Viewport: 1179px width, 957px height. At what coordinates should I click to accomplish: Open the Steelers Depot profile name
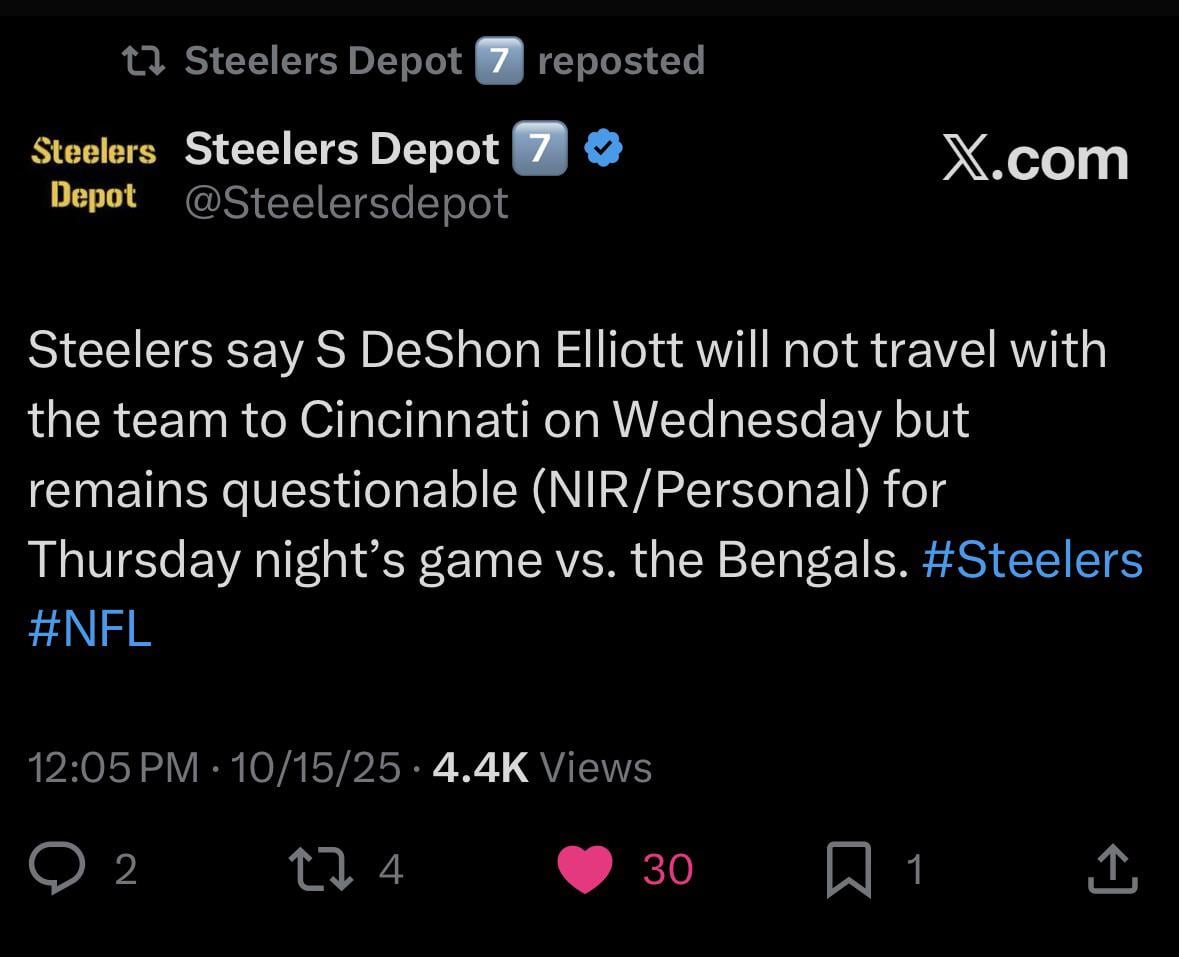pos(343,147)
